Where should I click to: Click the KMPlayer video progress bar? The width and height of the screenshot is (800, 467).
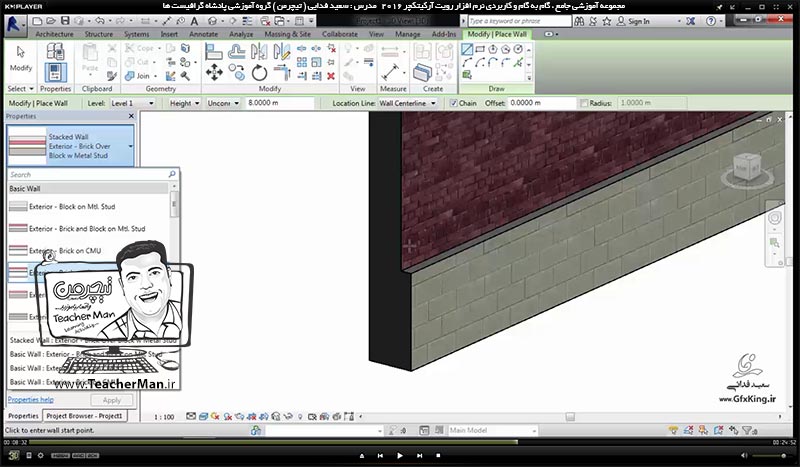pyautogui.click(x=400, y=442)
